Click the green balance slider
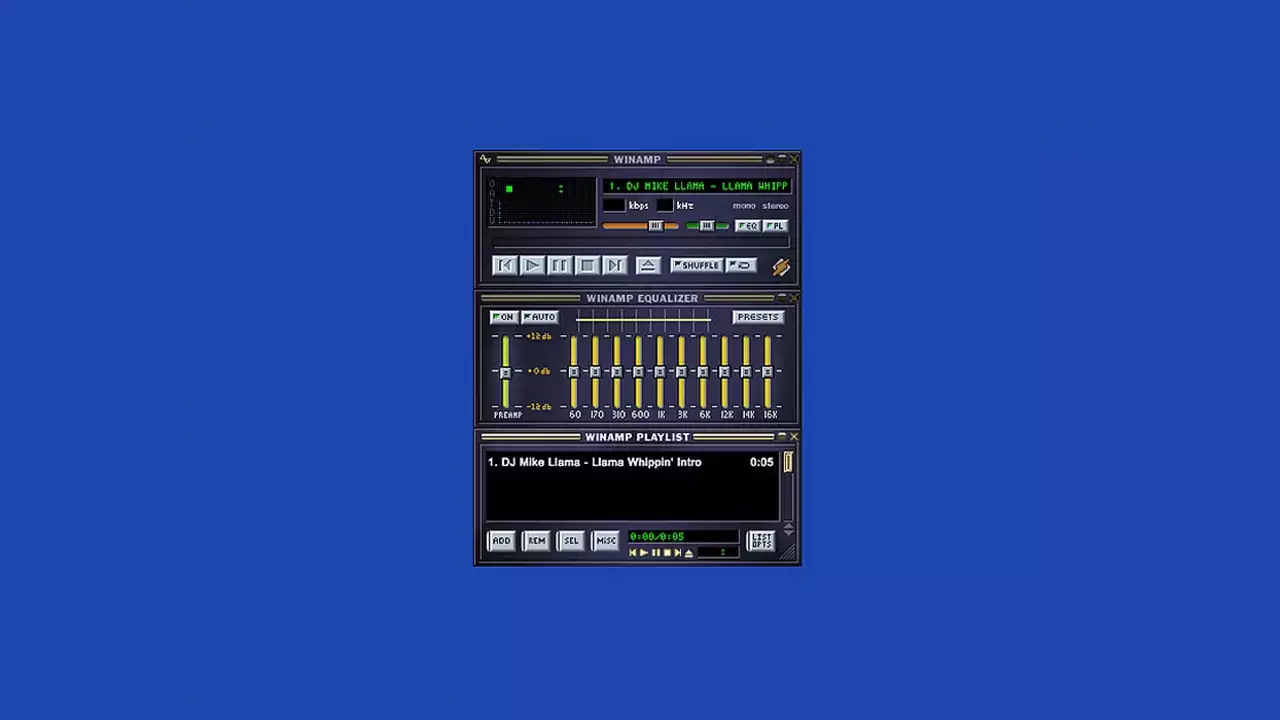The image size is (1280, 720). (x=707, y=226)
